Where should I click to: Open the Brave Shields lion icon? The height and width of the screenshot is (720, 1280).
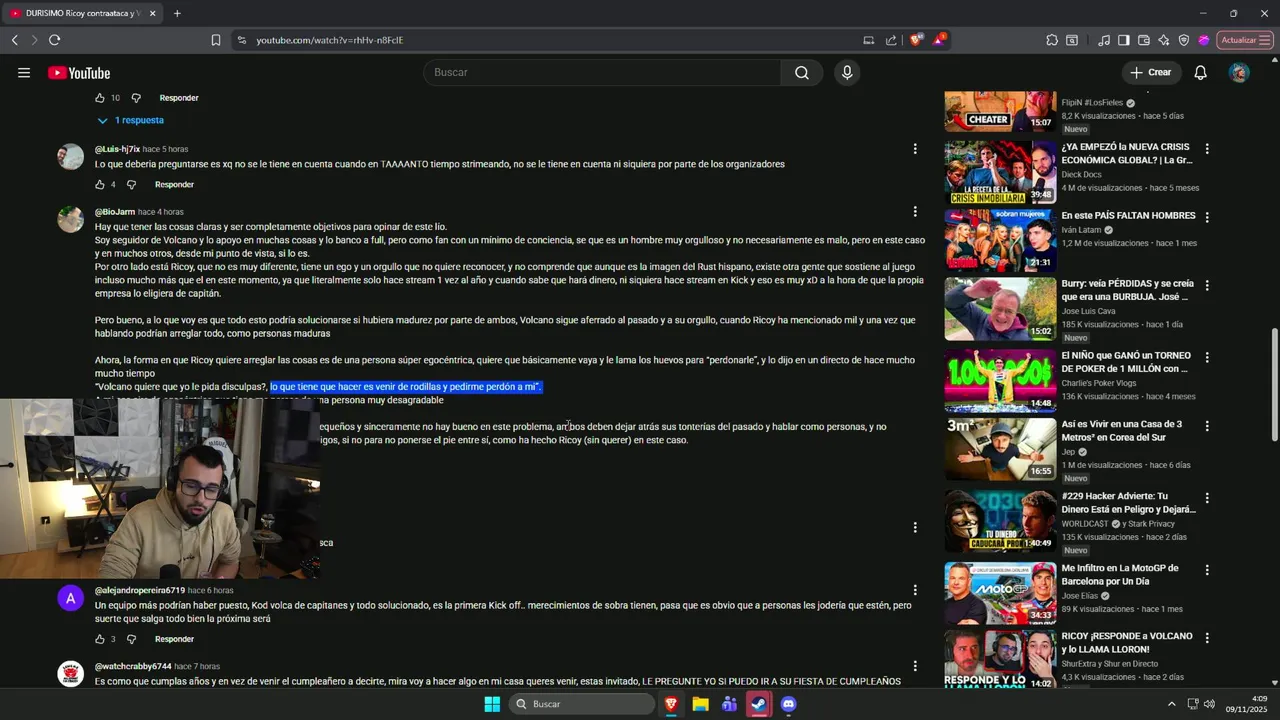click(915, 40)
